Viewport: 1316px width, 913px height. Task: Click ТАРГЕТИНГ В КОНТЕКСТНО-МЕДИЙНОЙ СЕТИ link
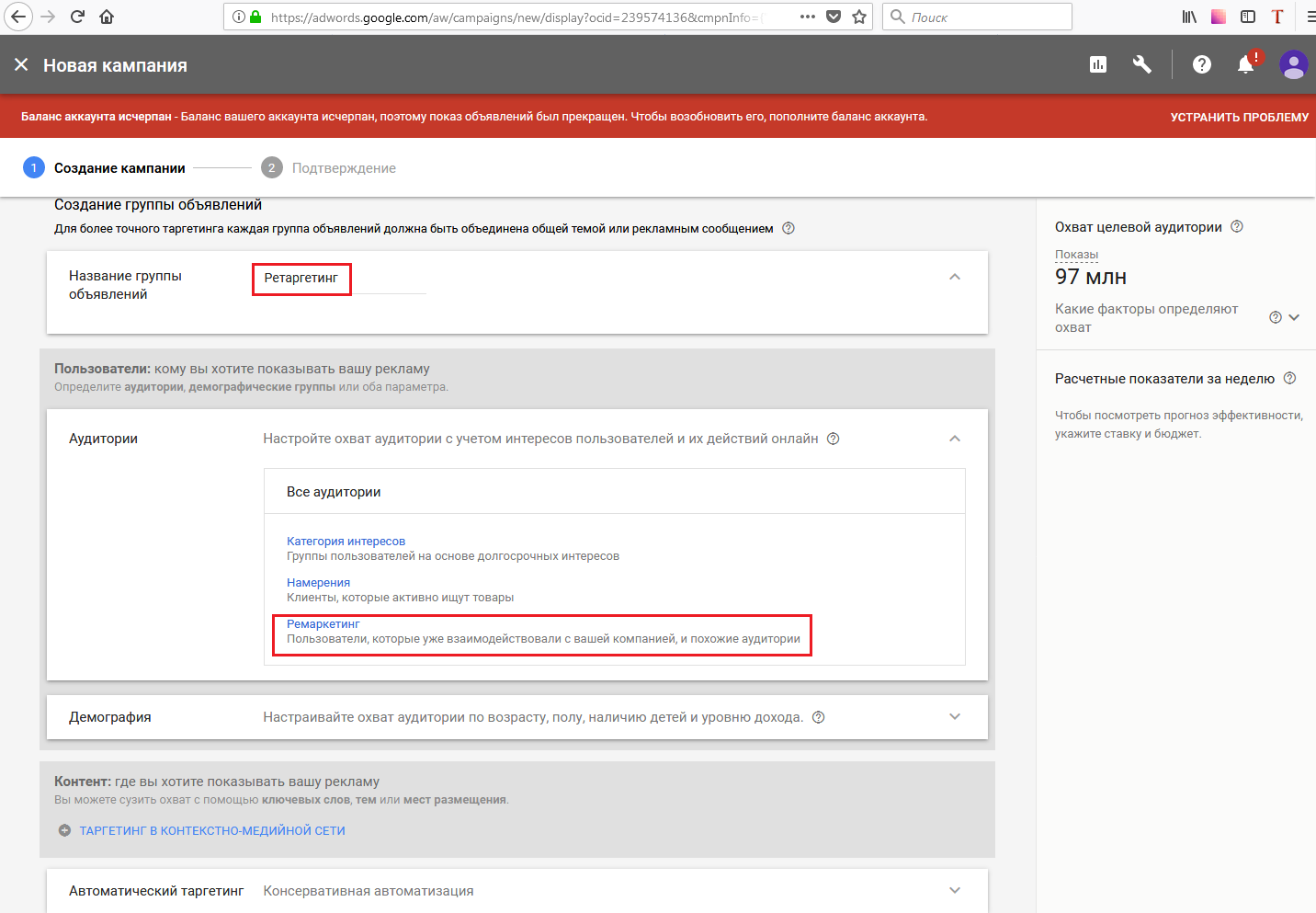pyautogui.click(x=212, y=830)
